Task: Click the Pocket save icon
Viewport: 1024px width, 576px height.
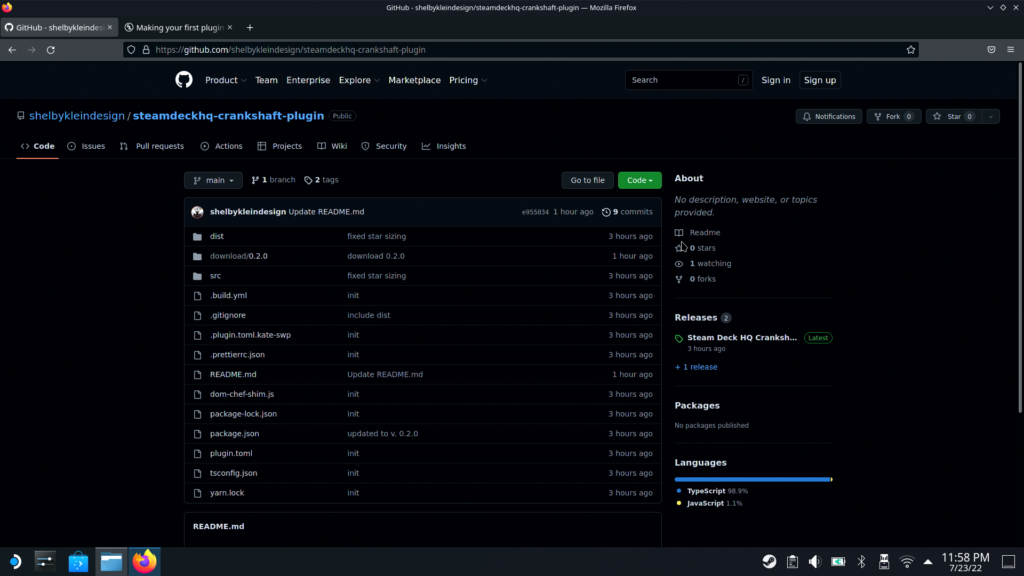Action: (991, 50)
